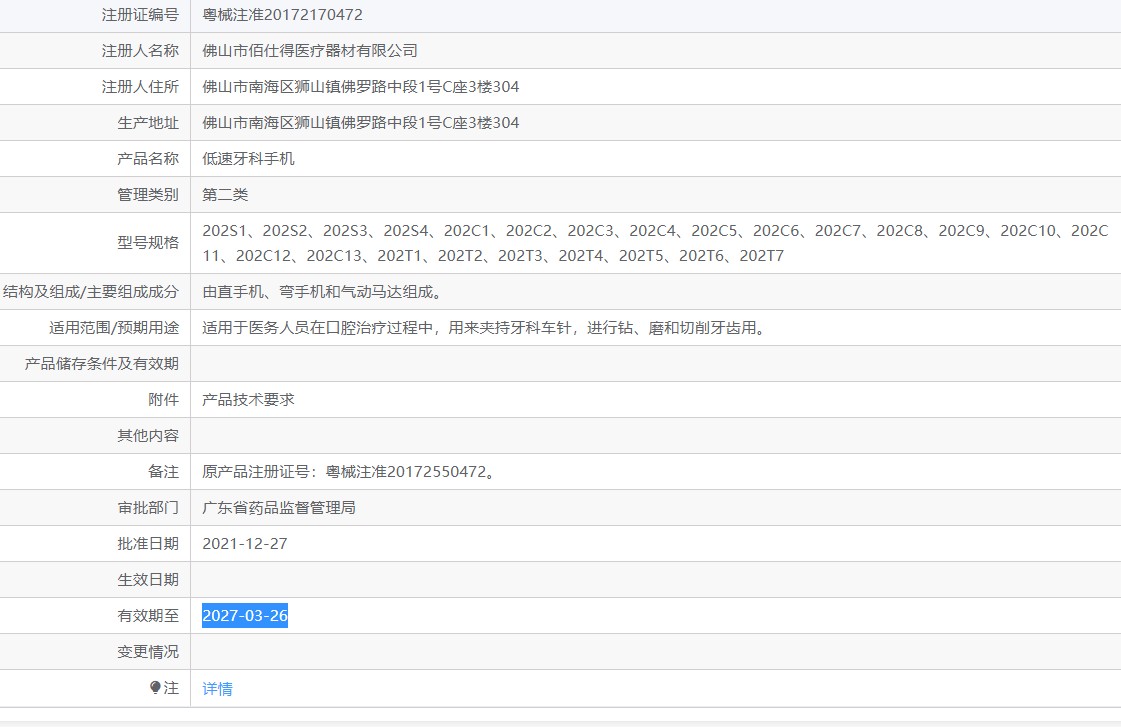The height and width of the screenshot is (727, 1121).
Task: Click 由直手机、弯手机和气动马达组成 text
Action: [x=322, y=292]
